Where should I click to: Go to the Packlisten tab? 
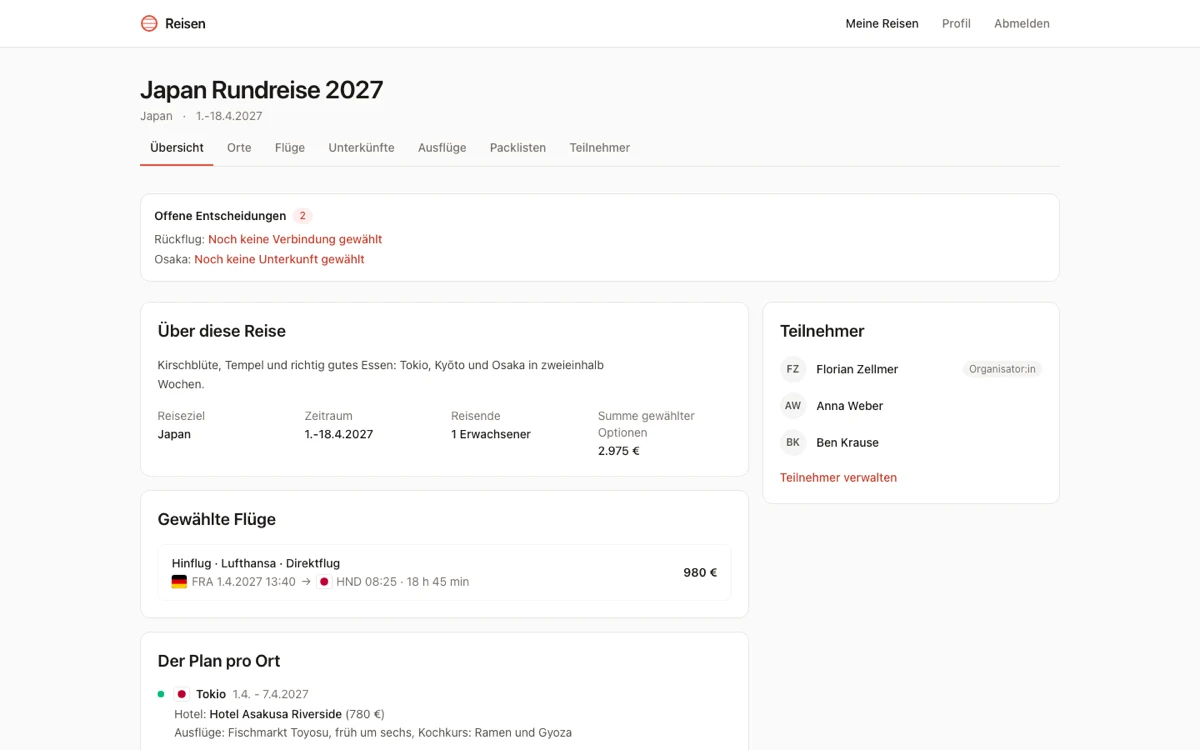(518, 147)
